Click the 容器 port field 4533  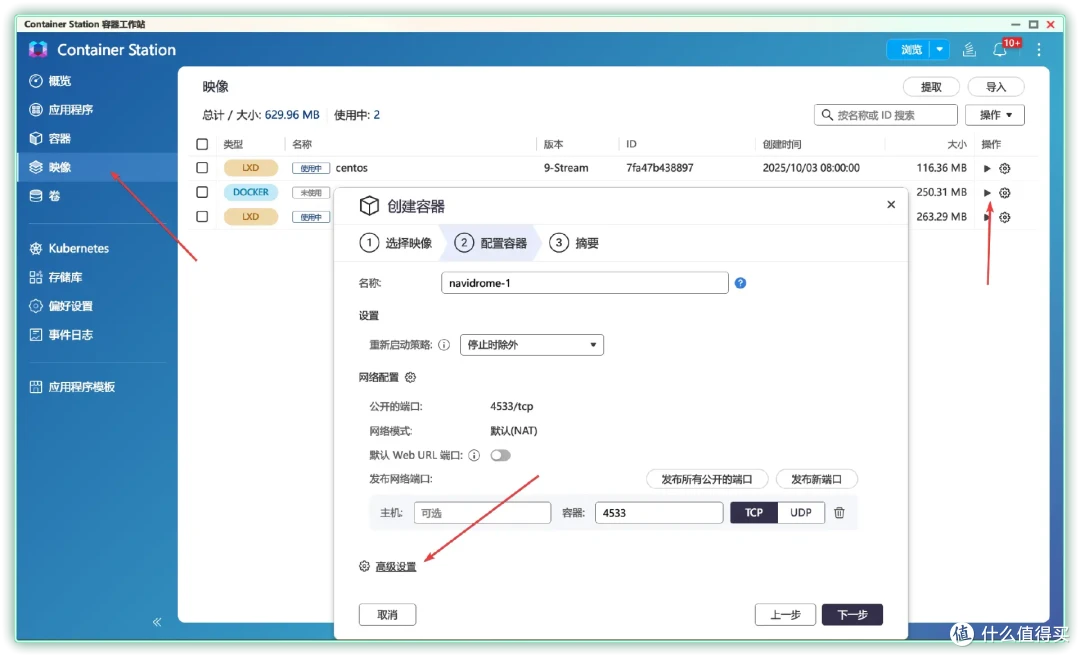(659, 513)
